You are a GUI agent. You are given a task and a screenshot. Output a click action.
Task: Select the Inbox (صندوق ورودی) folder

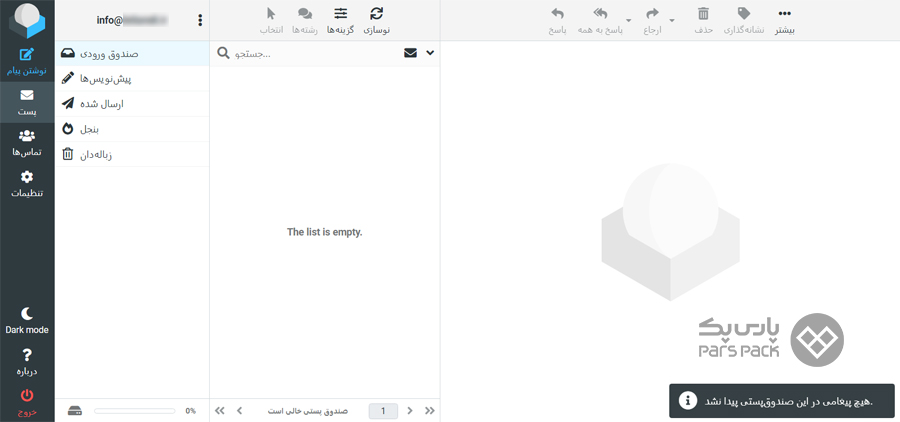pos(132,53)
